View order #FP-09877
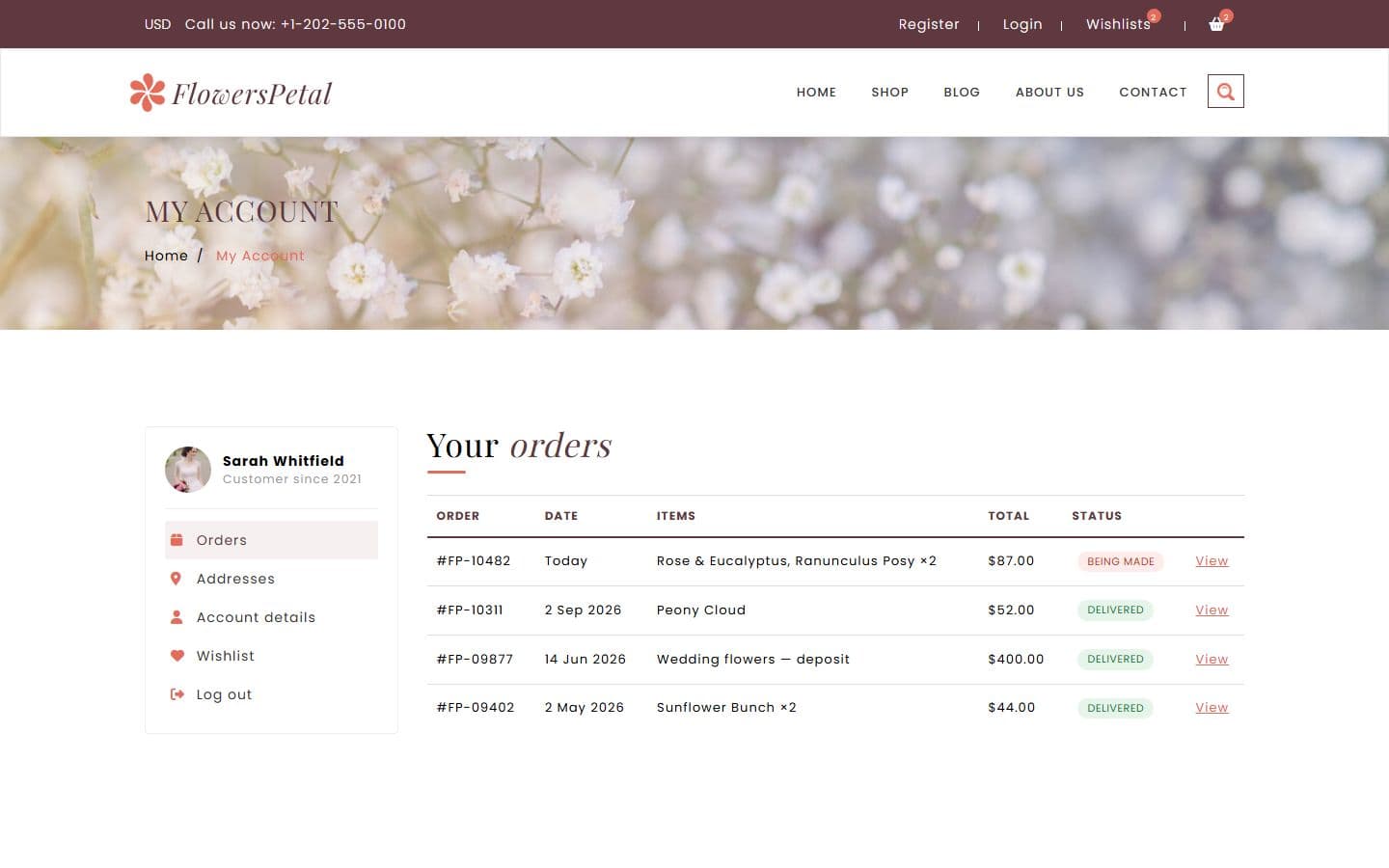The image size is (1389, 868). [1212, 660]
